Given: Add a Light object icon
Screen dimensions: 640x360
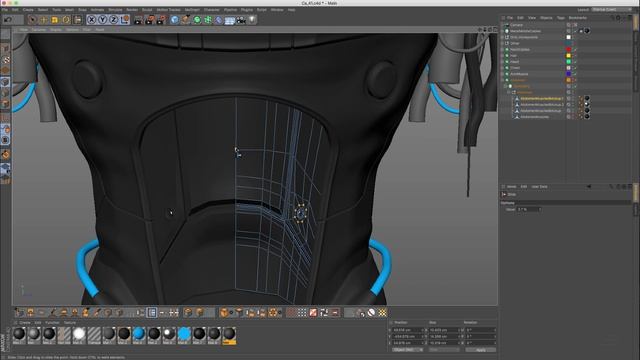Looking at the screenshot, I should coord(252,20).
